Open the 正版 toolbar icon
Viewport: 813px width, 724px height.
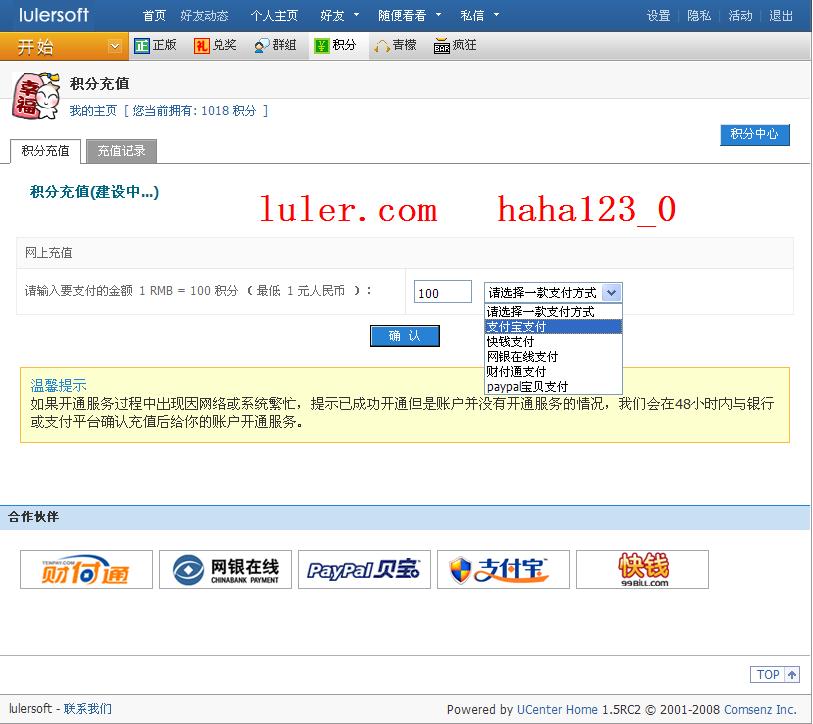click(x=141, y=46)
